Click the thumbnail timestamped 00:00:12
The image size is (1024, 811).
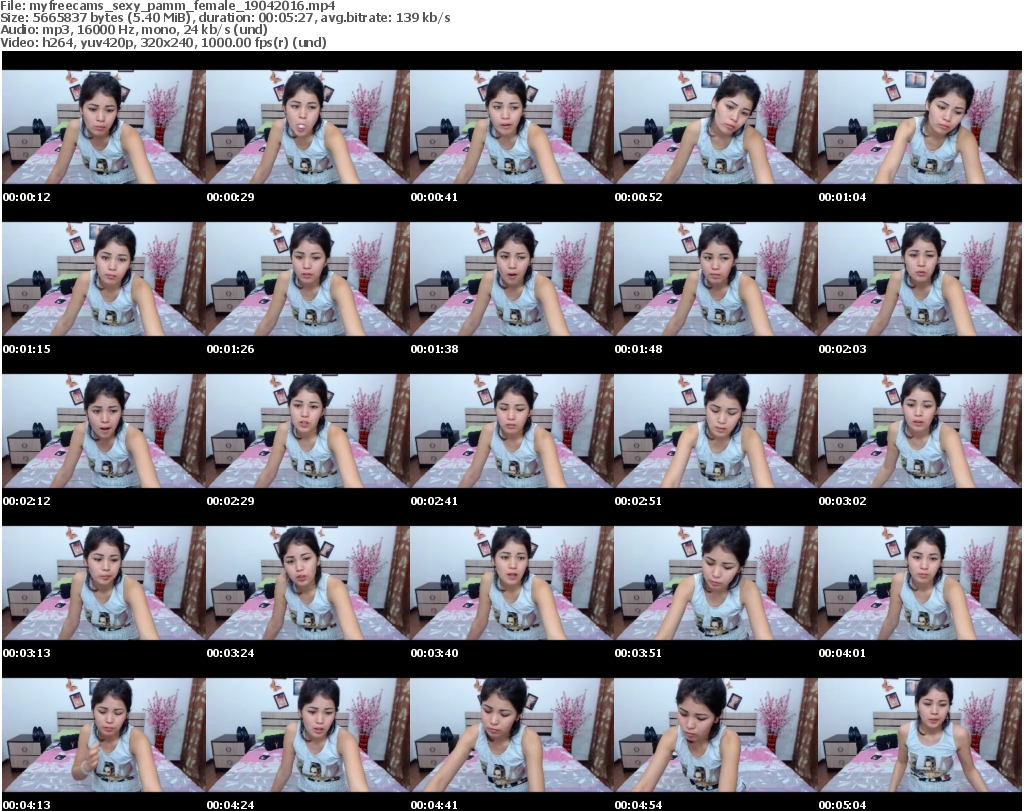(x=104, y=127)
